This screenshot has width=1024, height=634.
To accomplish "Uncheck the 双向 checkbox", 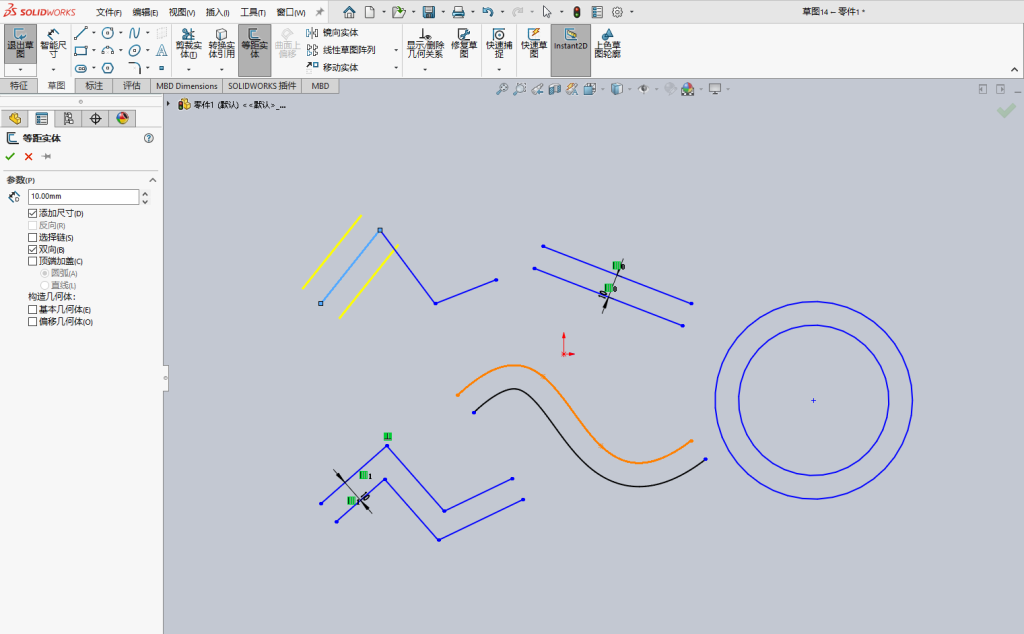I will [33, 249].
